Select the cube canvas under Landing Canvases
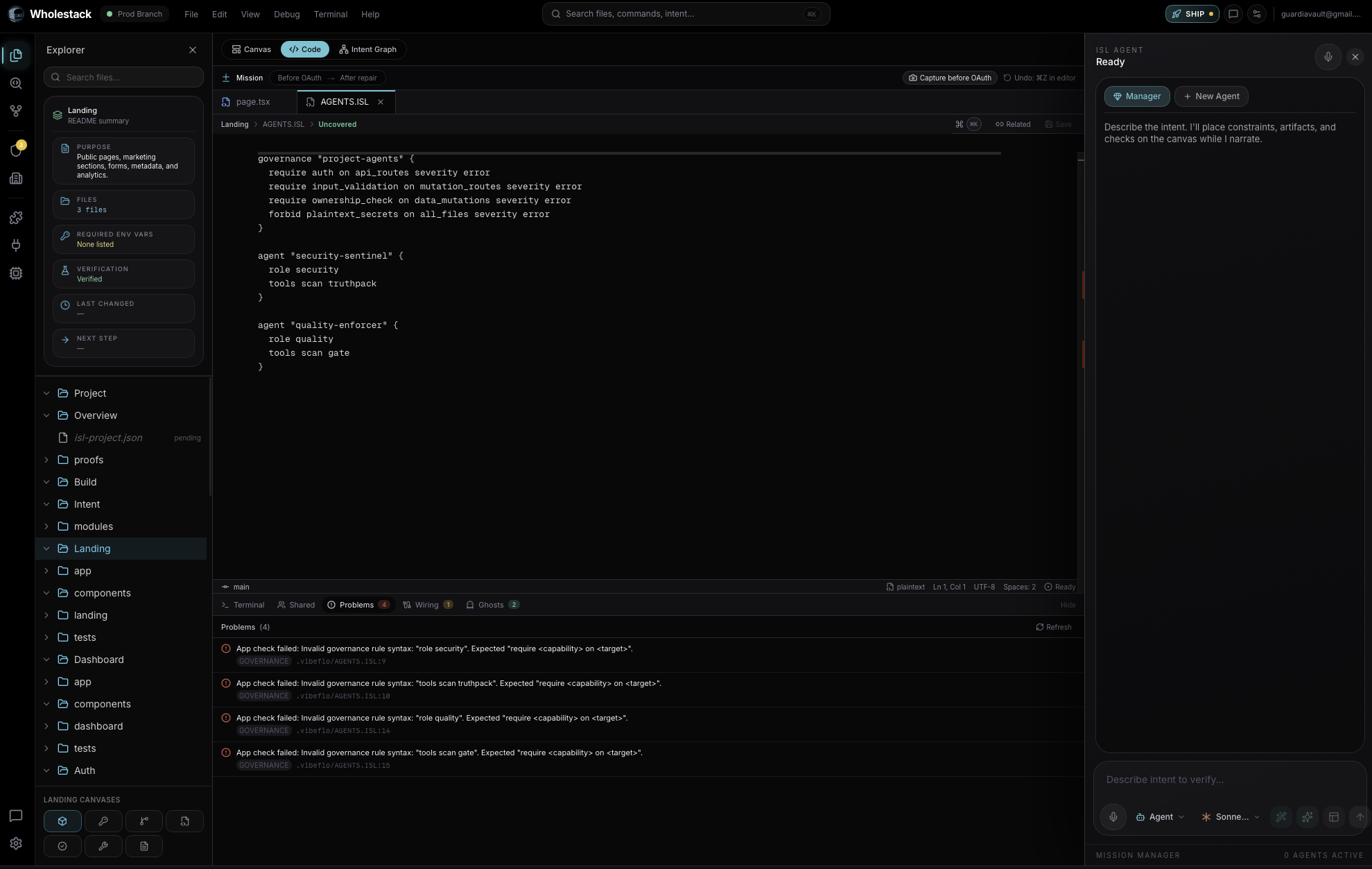The width and height of the screenshot is (1372, 869). pyautogui.click(x=62, y=821)
